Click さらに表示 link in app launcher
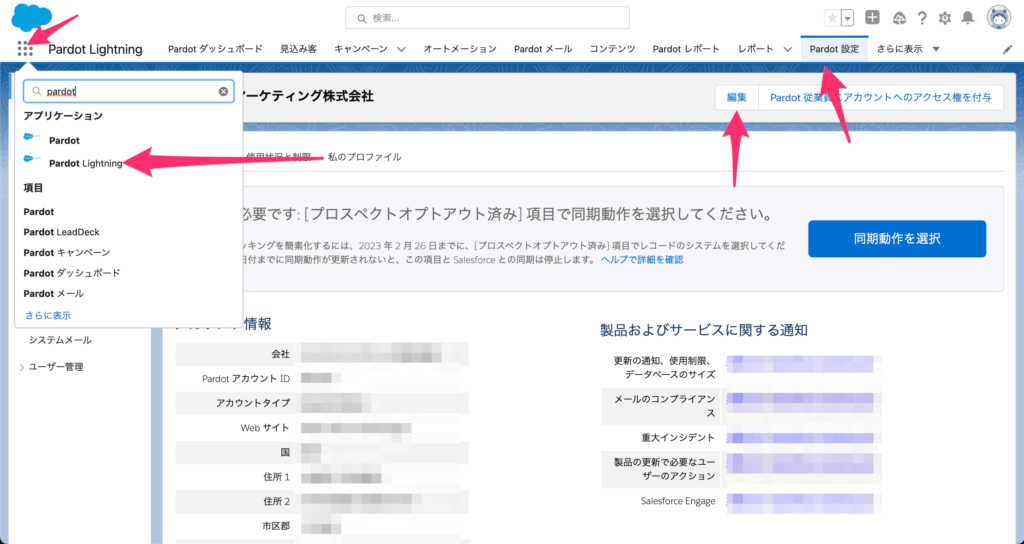Screen dimensions: 1024x544 click(48, 315)
